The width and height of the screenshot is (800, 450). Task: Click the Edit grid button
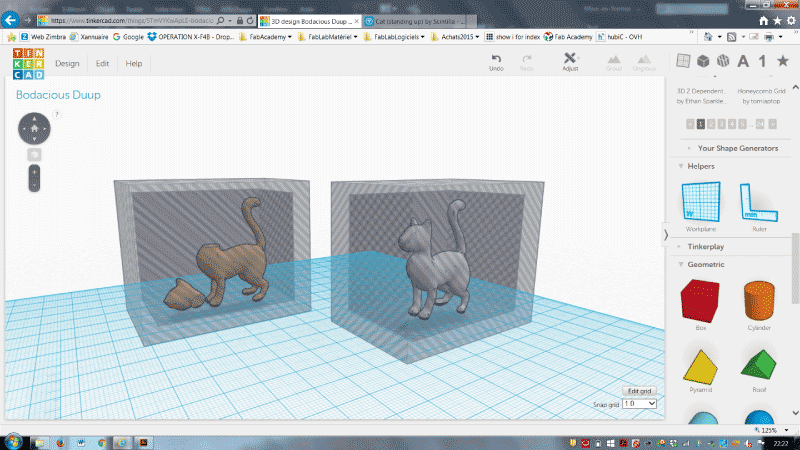point(639,391)
